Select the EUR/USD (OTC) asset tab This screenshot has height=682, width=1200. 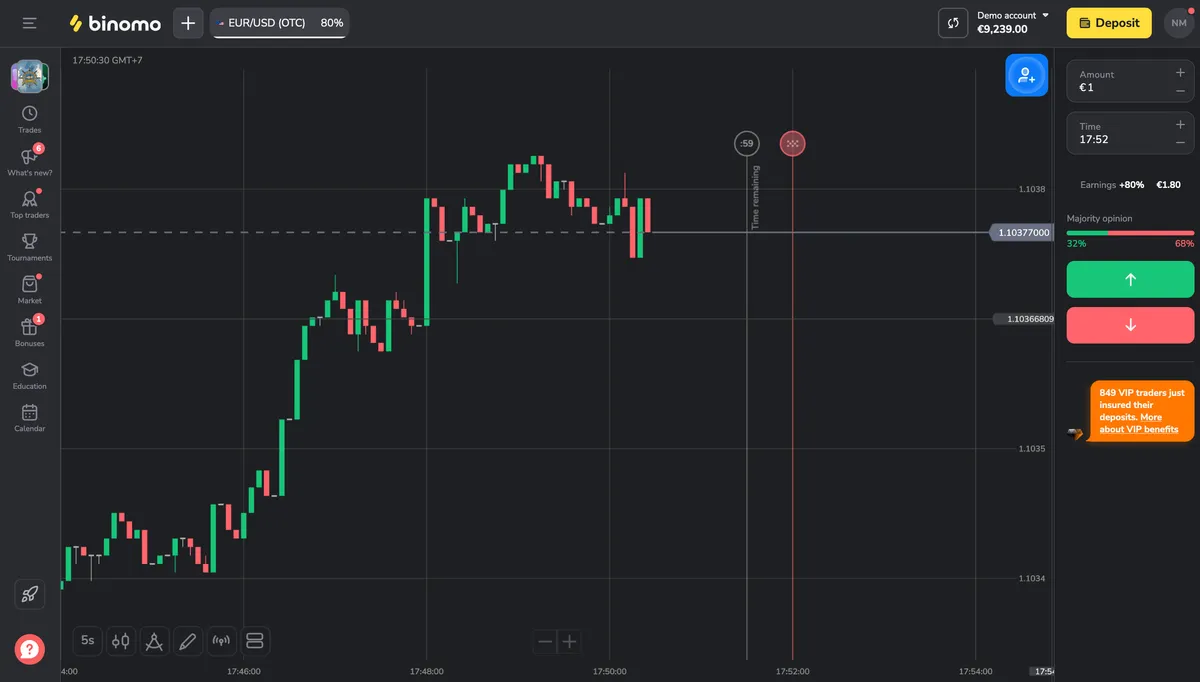(279, 23)
